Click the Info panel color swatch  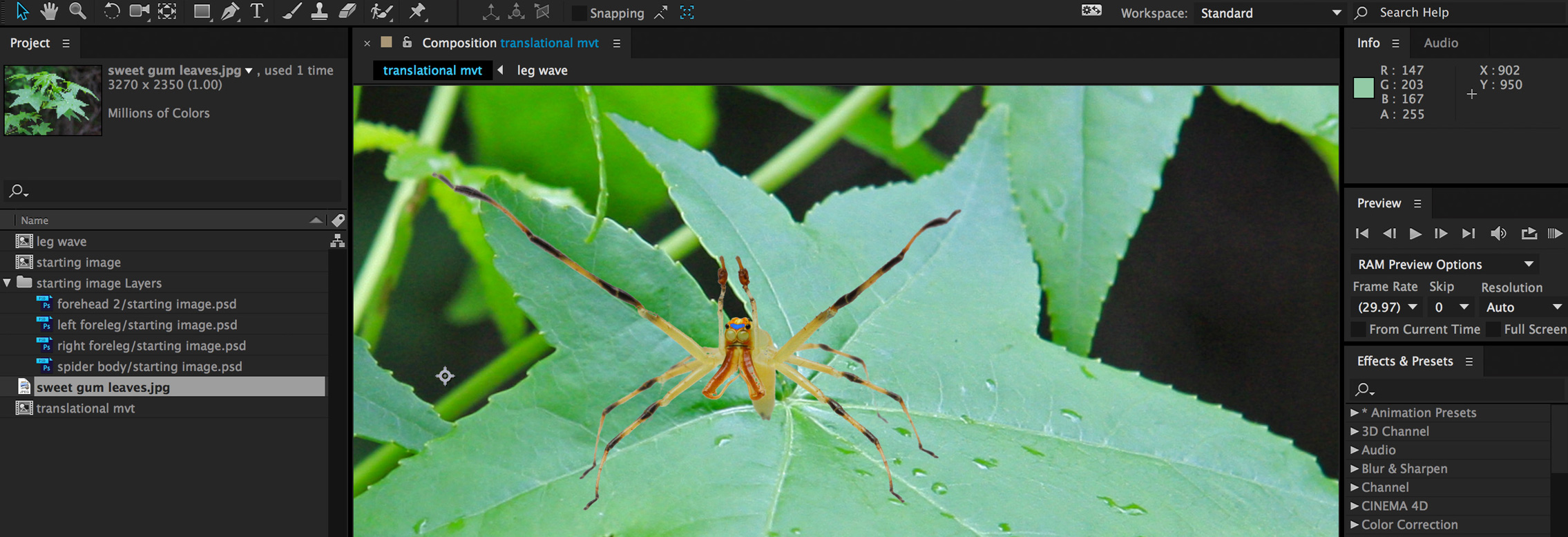tap(1364, 88)
